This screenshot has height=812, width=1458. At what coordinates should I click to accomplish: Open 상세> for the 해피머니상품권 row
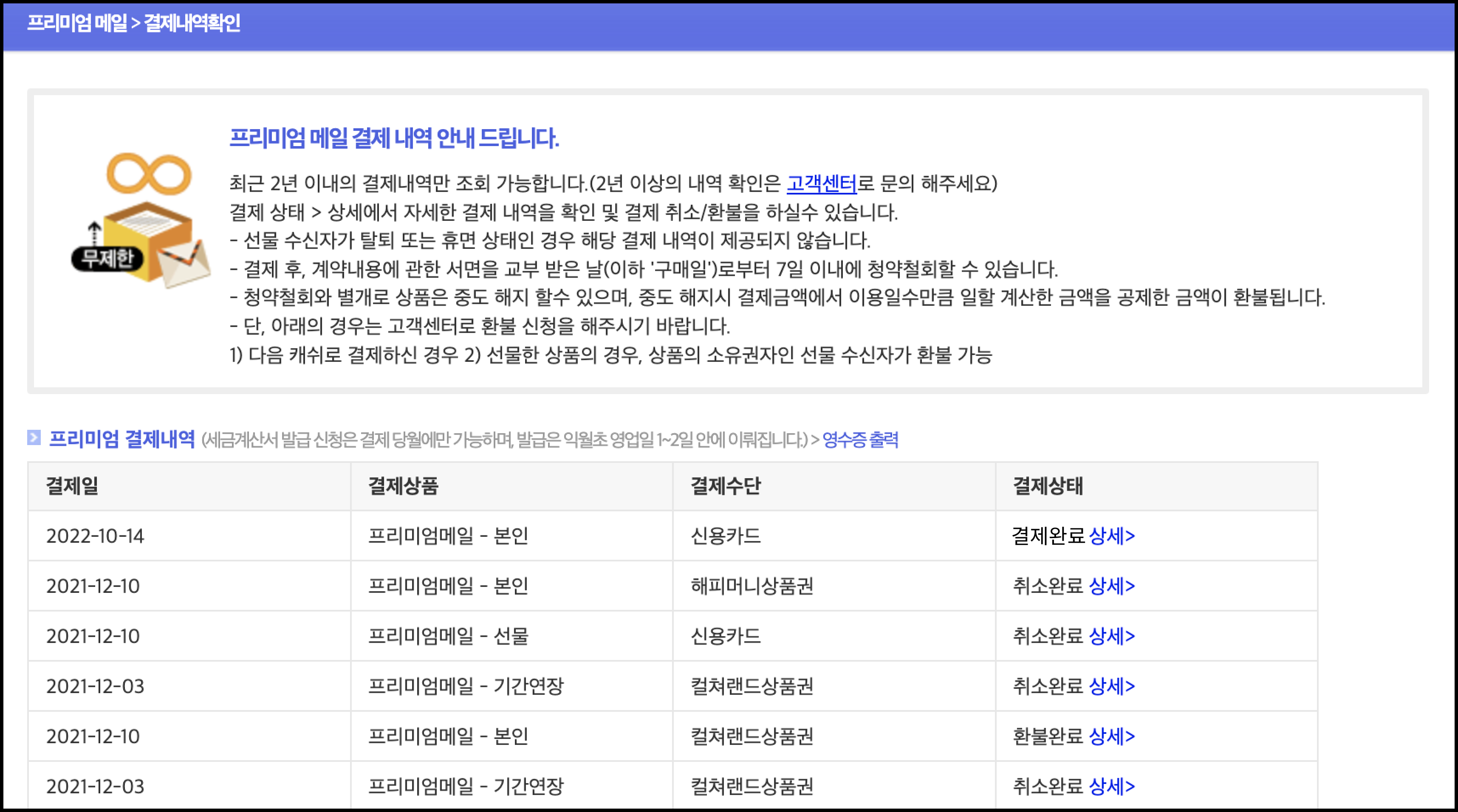point(1112,586)
